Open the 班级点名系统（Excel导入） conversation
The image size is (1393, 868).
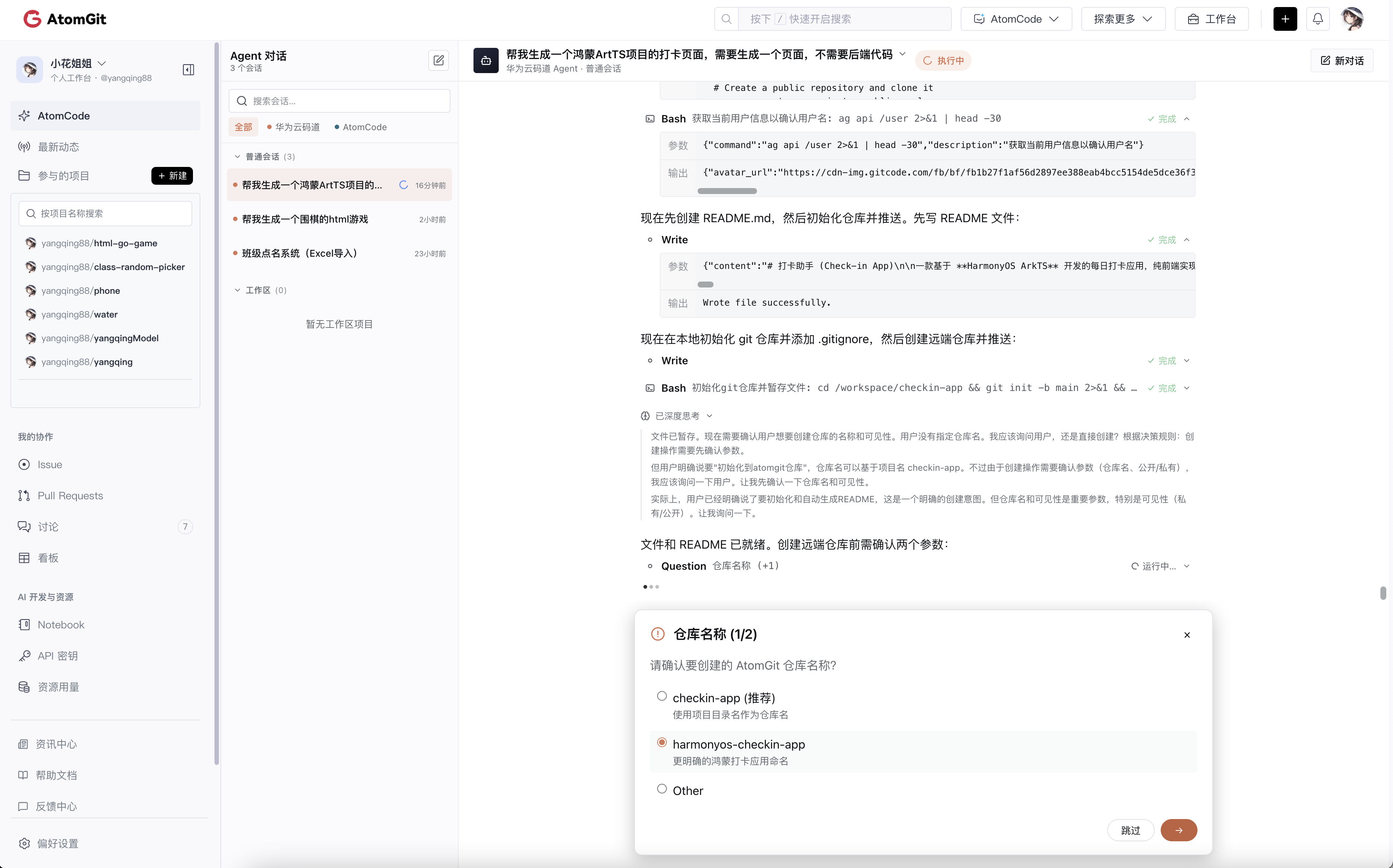point(340,253)
